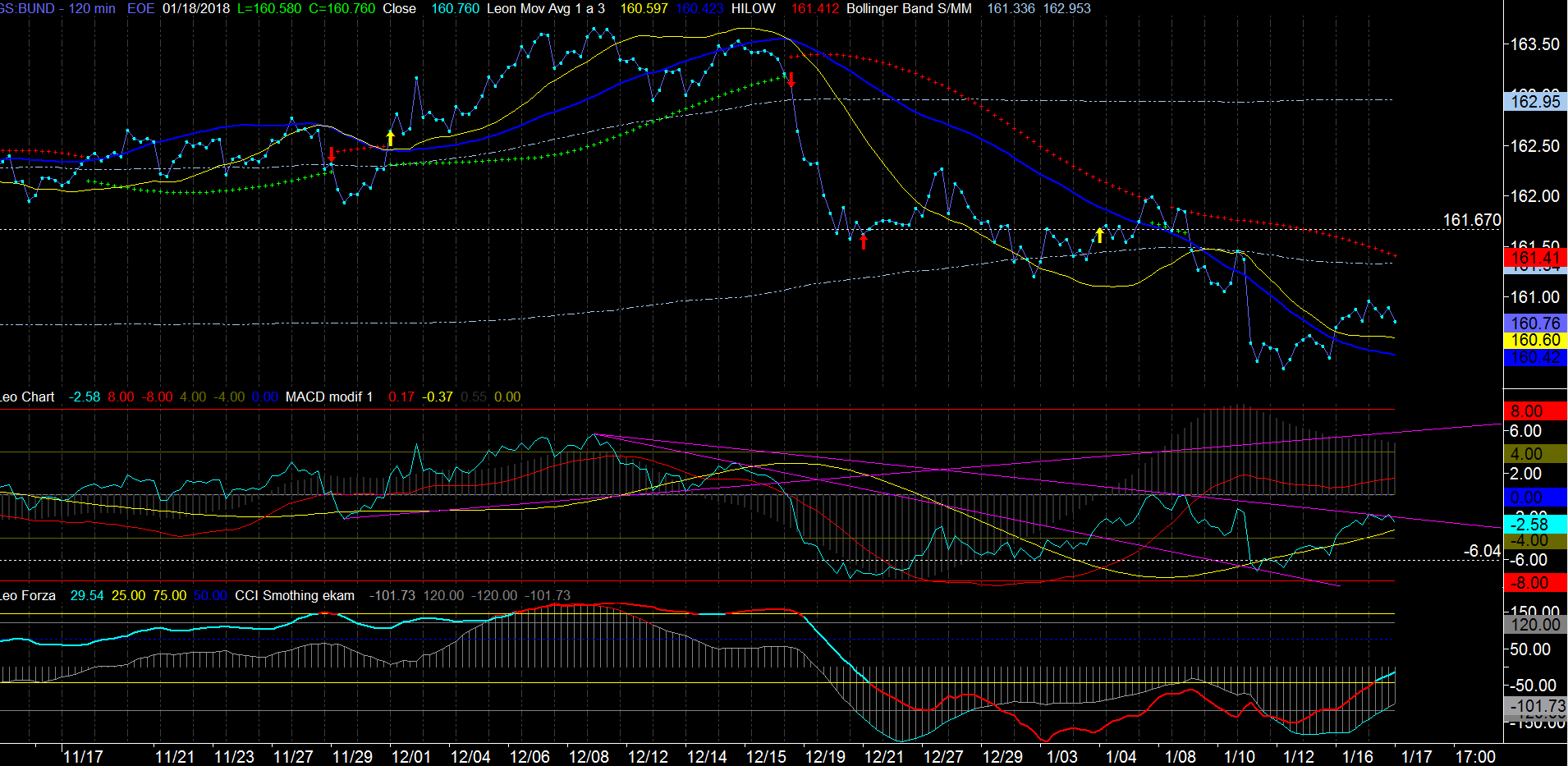The image size is (1568, 766).
Task: Click the 161.670 horizontal line label
Action: pos(1472,220)
